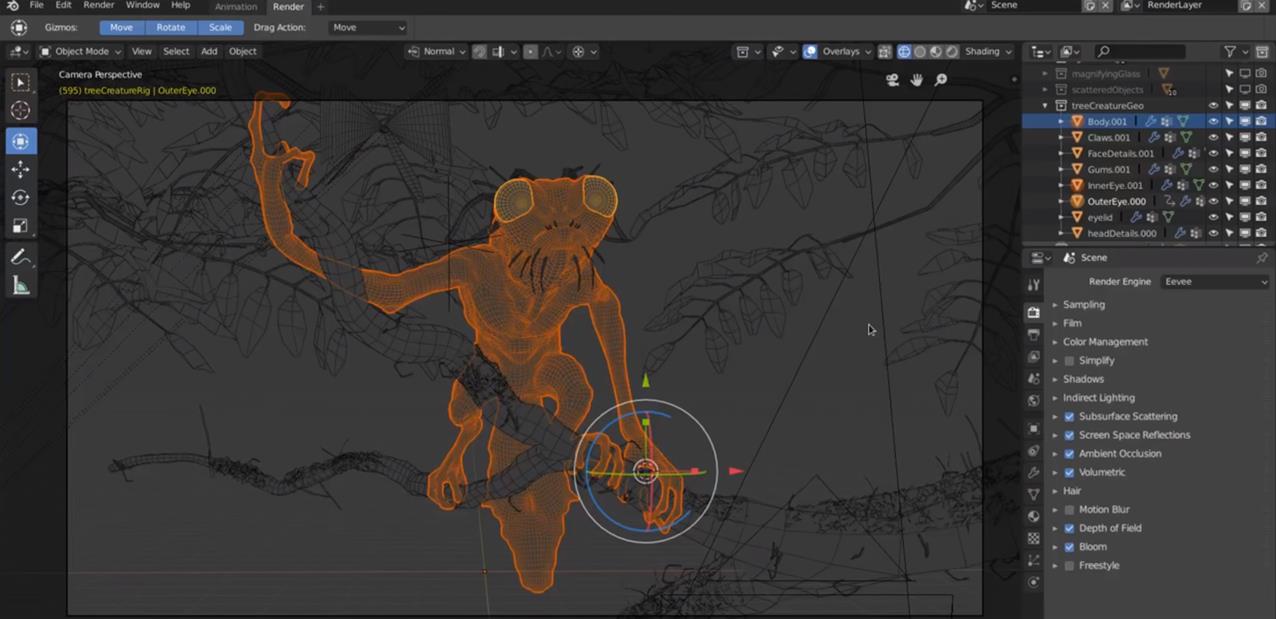This screenshot has height=619, width=1276.
Task: Disable Subsurface Scattering checkbox
Action: 1069,416
